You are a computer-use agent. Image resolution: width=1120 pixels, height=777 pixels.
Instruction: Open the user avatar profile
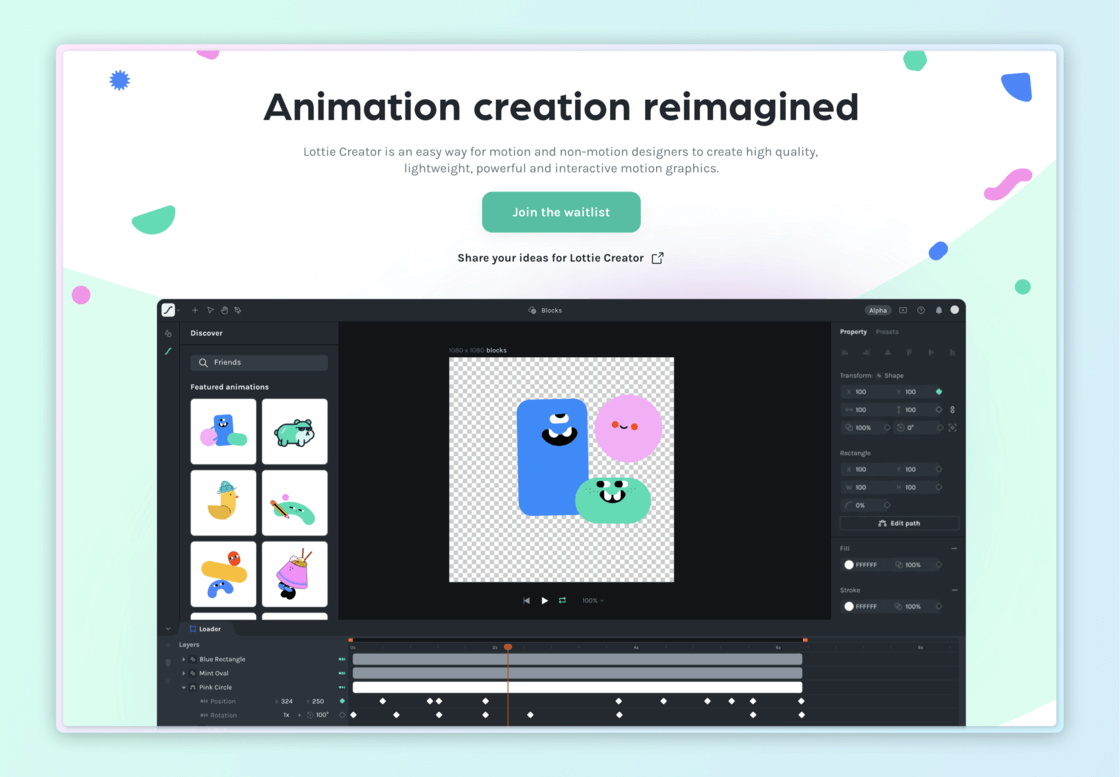click(954, 310)
